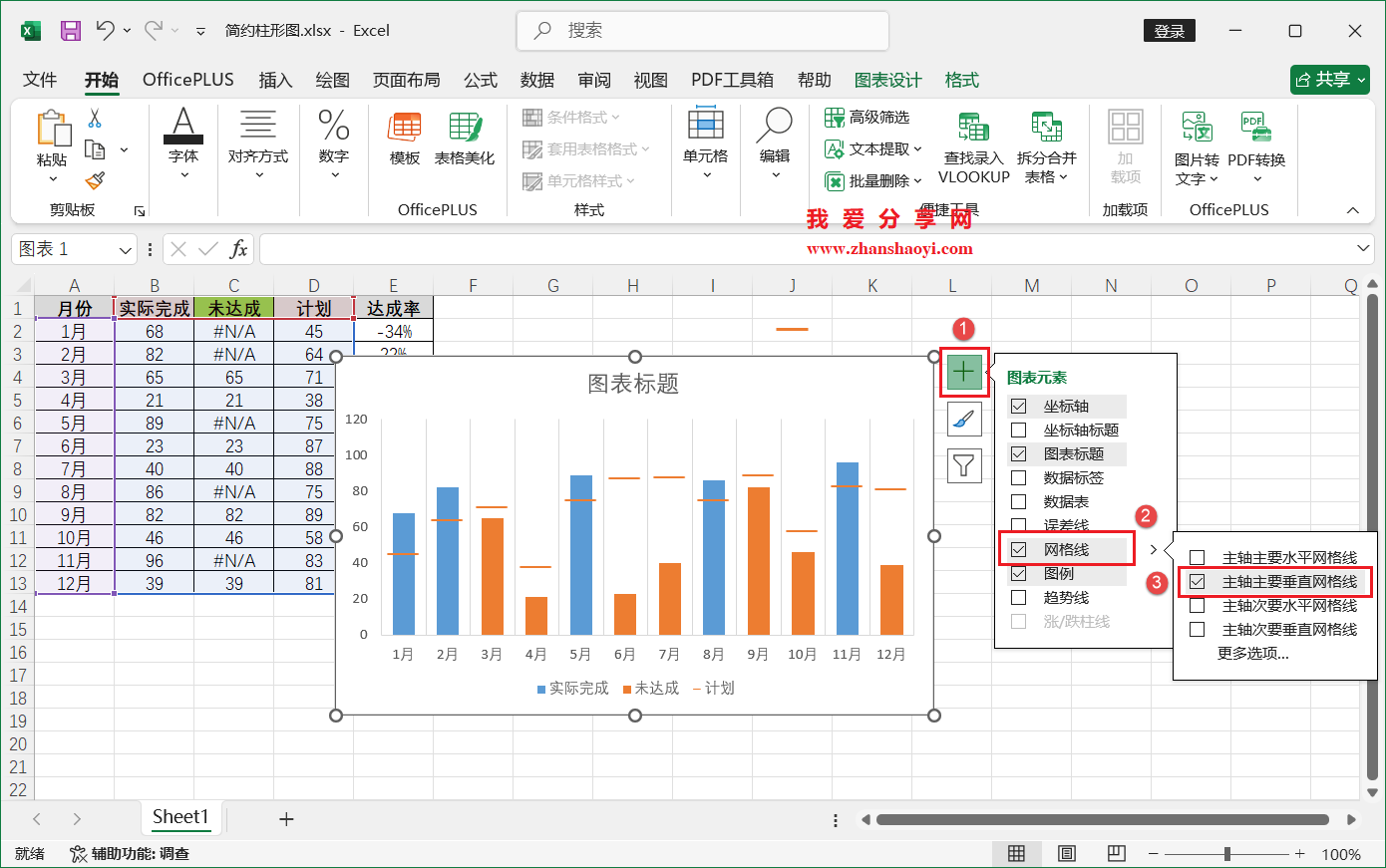Click the 搜索 search box
The width and height of the screenshot is (1386, 868).
click(701, 31)
